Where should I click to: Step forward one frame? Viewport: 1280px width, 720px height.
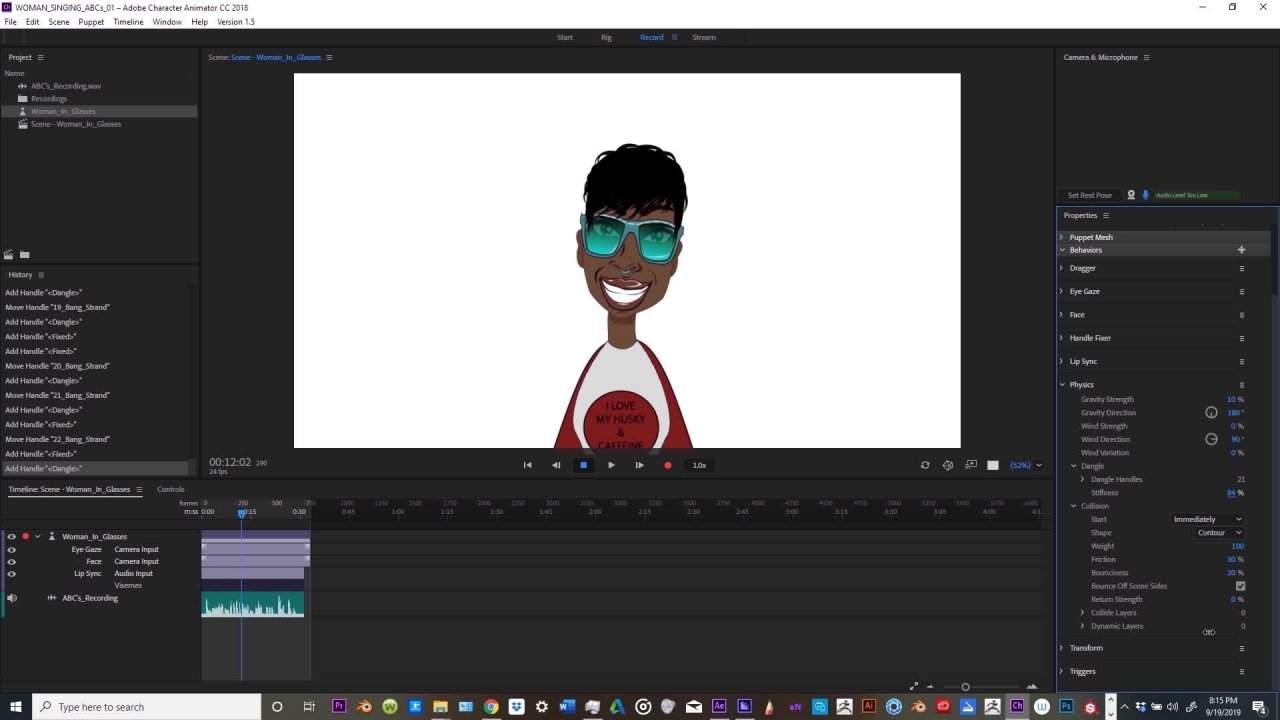639,465
